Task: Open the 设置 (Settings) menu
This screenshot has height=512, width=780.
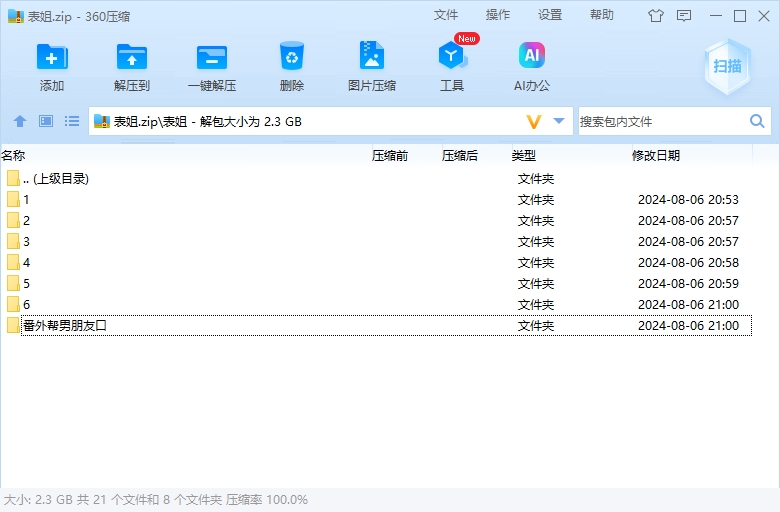Action: coord(550,15)
